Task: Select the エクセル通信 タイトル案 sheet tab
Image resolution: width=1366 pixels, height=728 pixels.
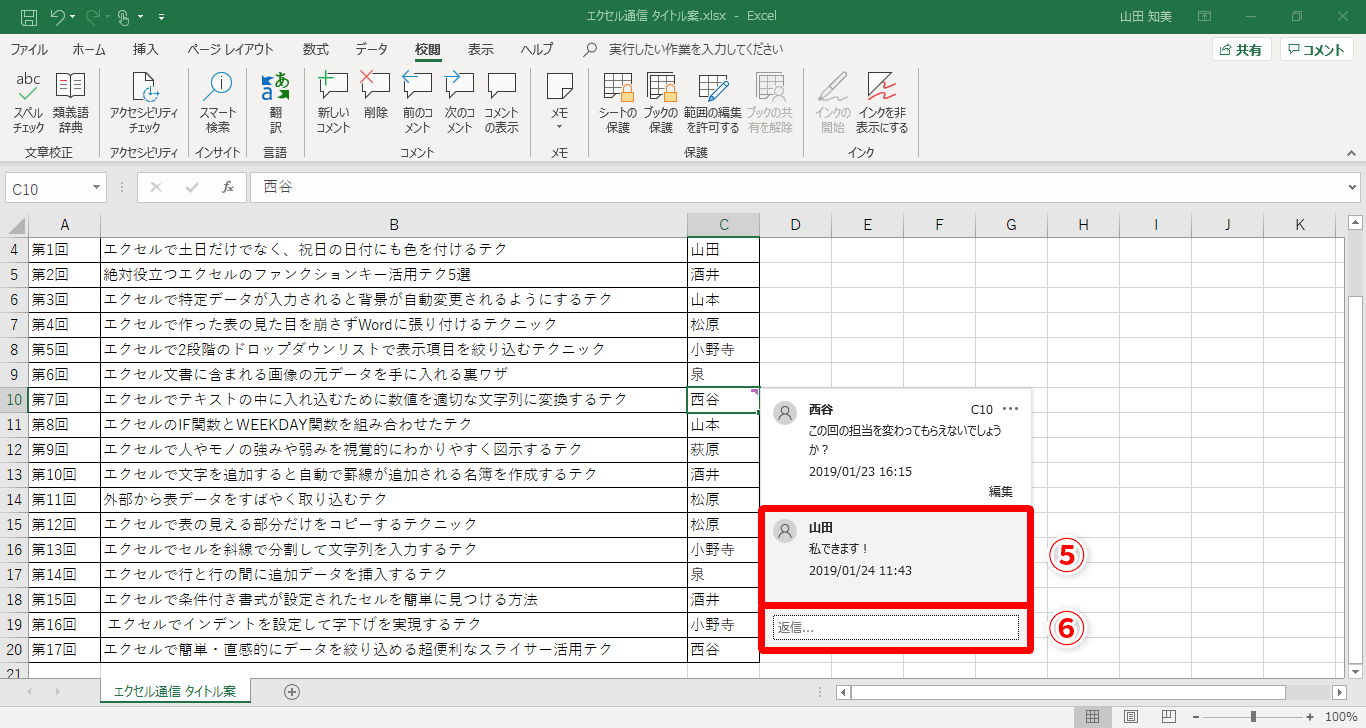Action: point(175,691)
